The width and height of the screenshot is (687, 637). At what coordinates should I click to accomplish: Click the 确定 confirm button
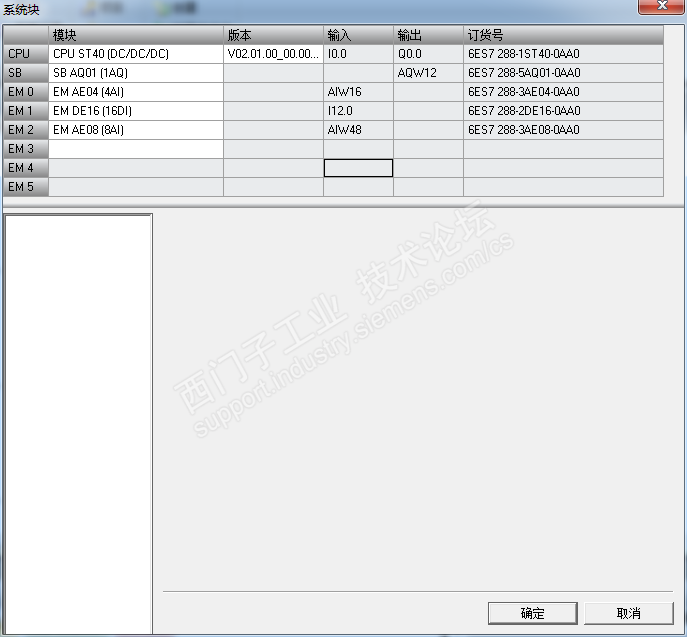coord(532,613)
